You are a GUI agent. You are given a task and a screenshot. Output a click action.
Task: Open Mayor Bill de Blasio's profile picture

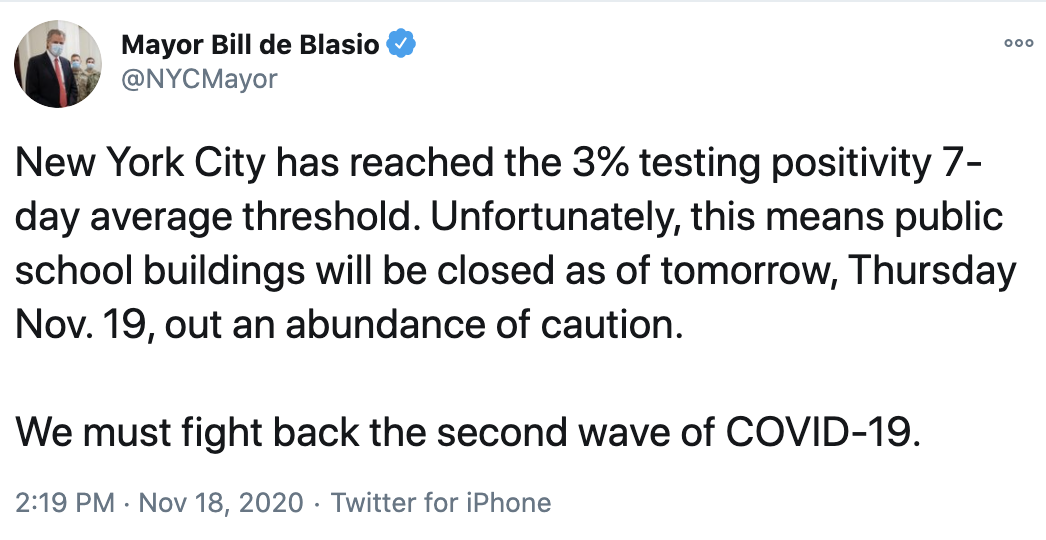(58, 64)
